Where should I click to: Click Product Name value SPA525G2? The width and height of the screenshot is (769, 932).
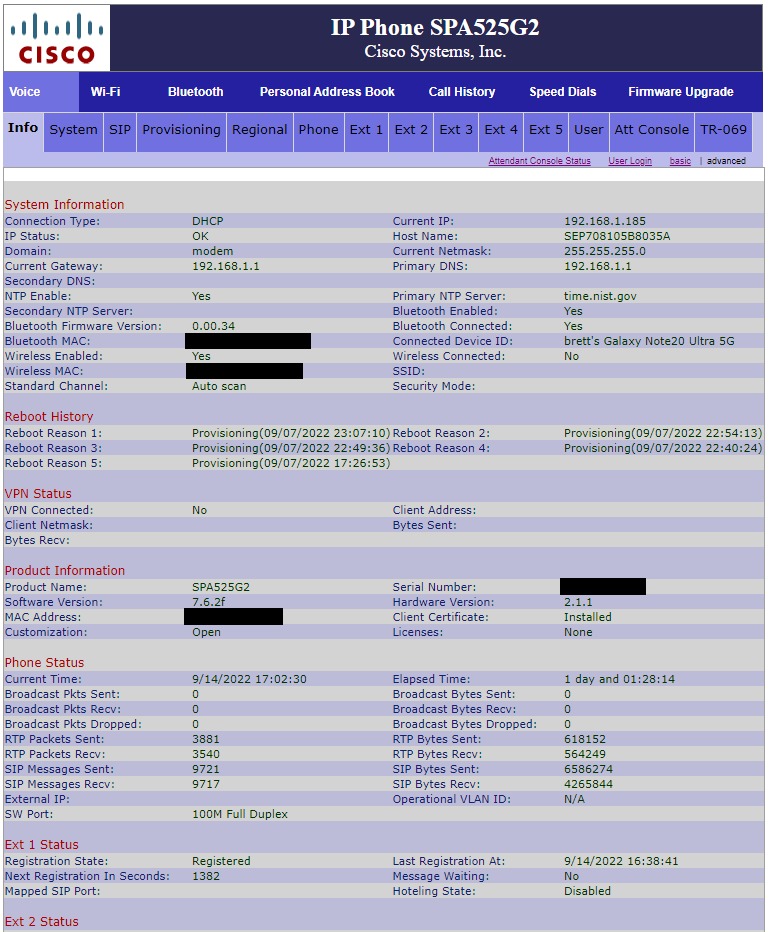(x=220, y=587)
